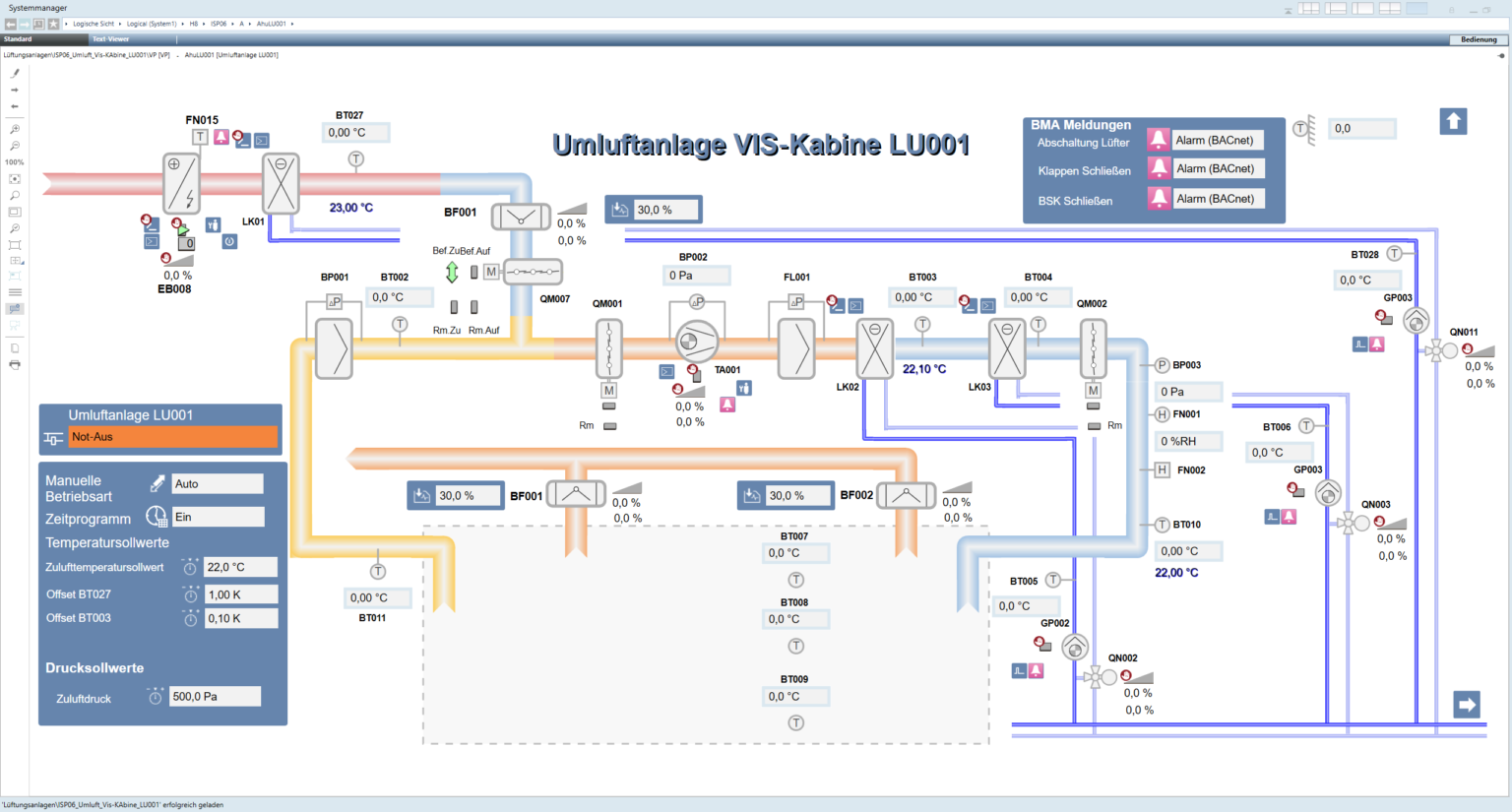The image size is (1512, 812).
Task: Select the Standard tab
Action: (20, 39)
